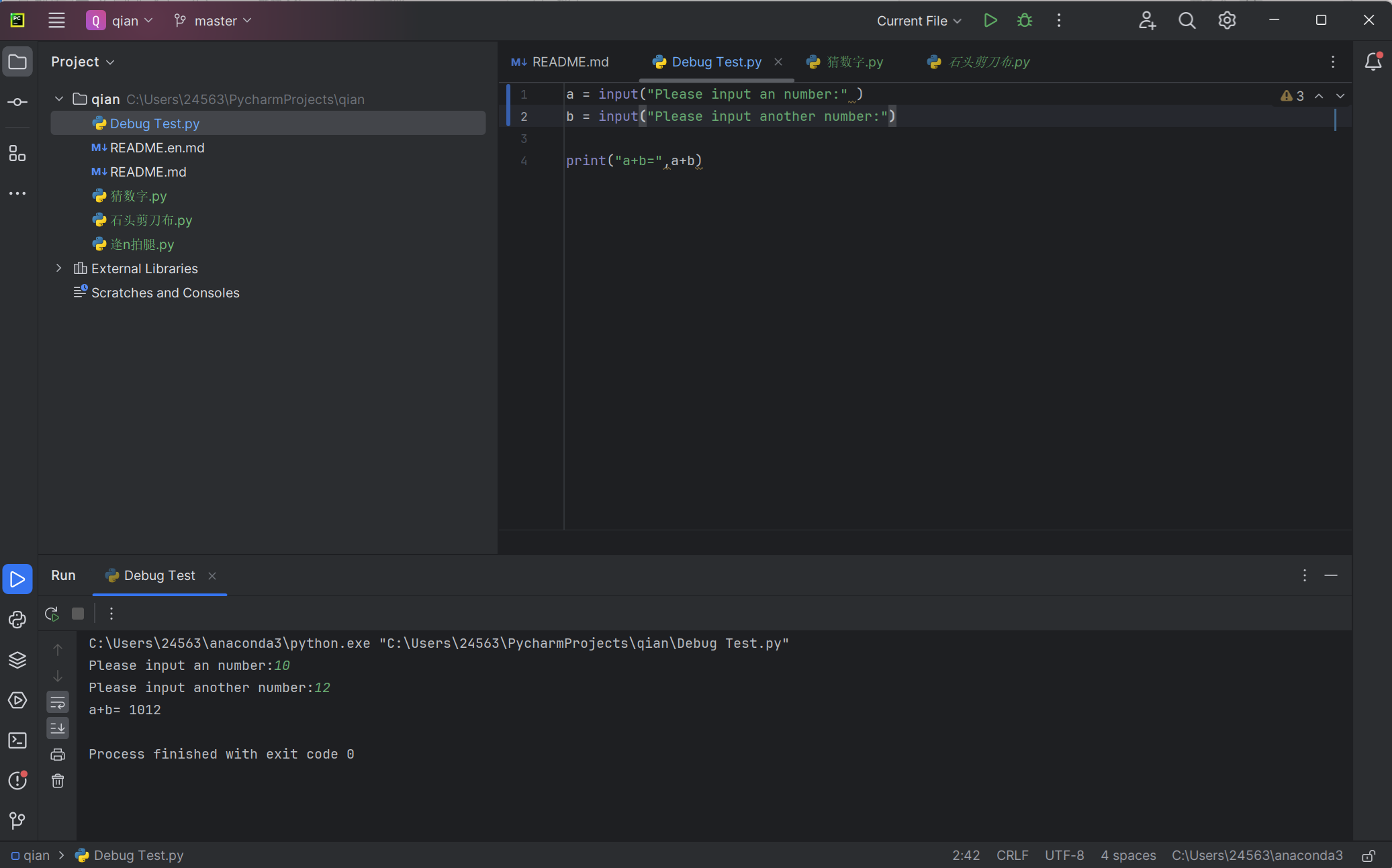Toggle soft-wrap in Run console

(x=58, y=702)
